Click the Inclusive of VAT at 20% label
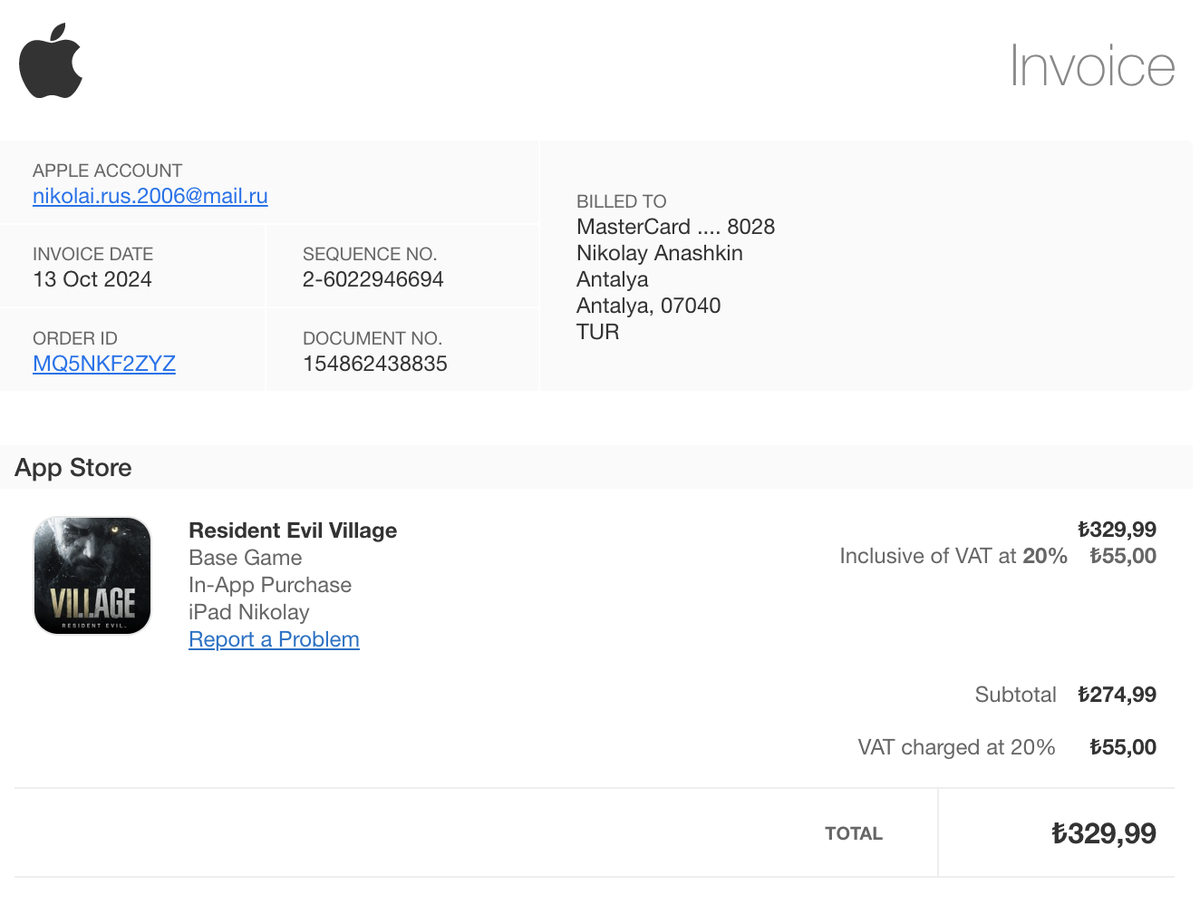Screen dimensions: 1200x905 (953, 556)
